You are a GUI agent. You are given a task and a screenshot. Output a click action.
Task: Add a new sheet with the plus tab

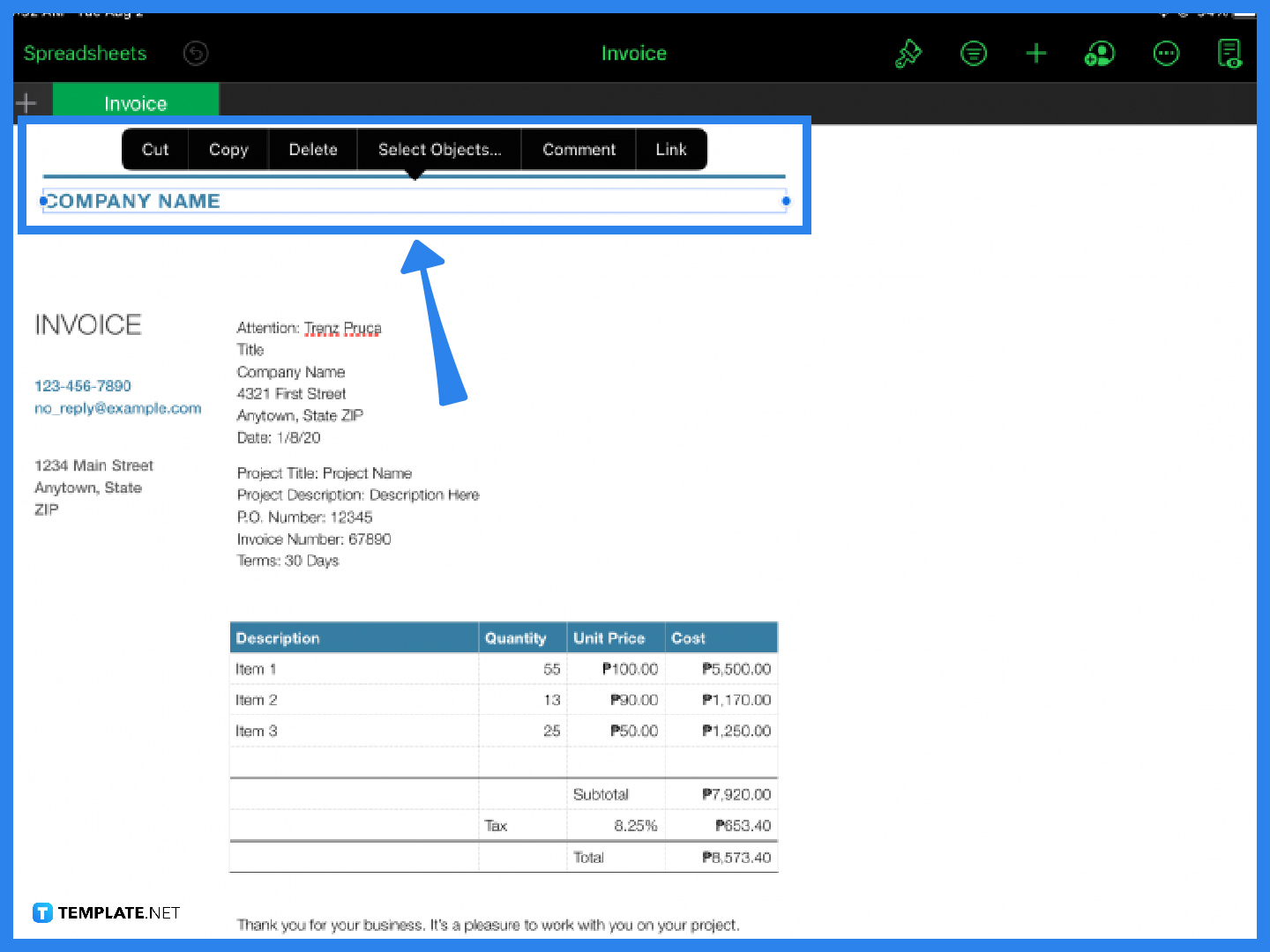[26, 102]
